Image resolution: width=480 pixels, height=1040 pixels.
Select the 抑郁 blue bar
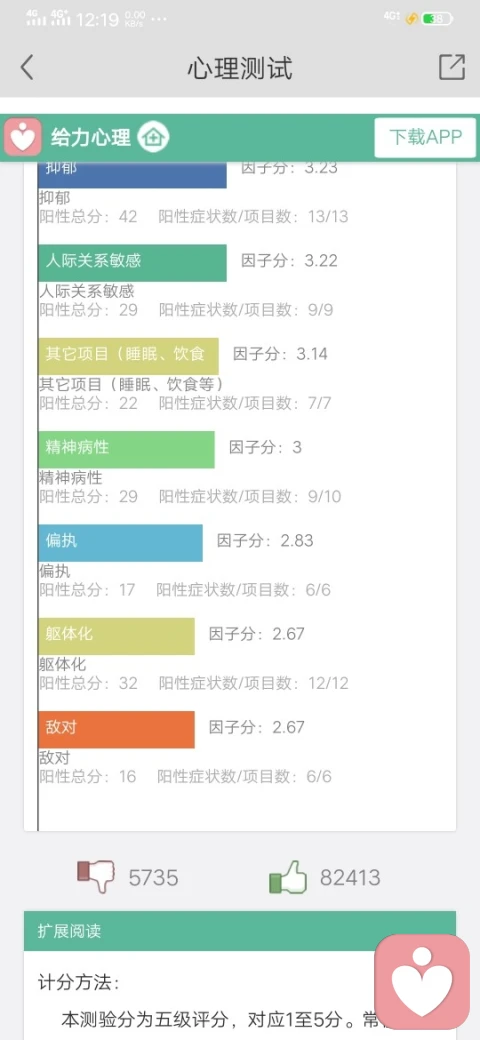pyautogui.click(x=133, y=174)
